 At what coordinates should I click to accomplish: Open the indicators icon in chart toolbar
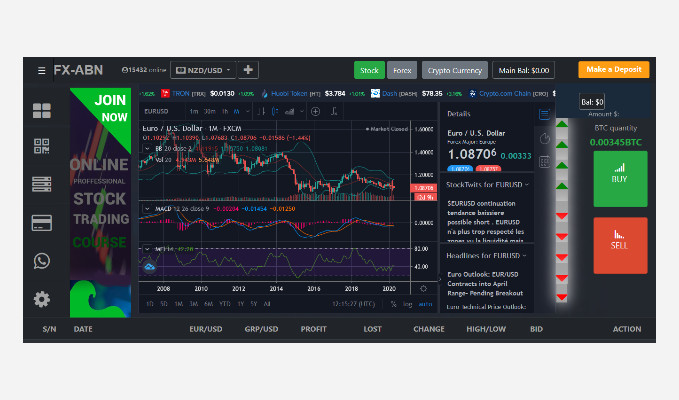pos(290,112)
